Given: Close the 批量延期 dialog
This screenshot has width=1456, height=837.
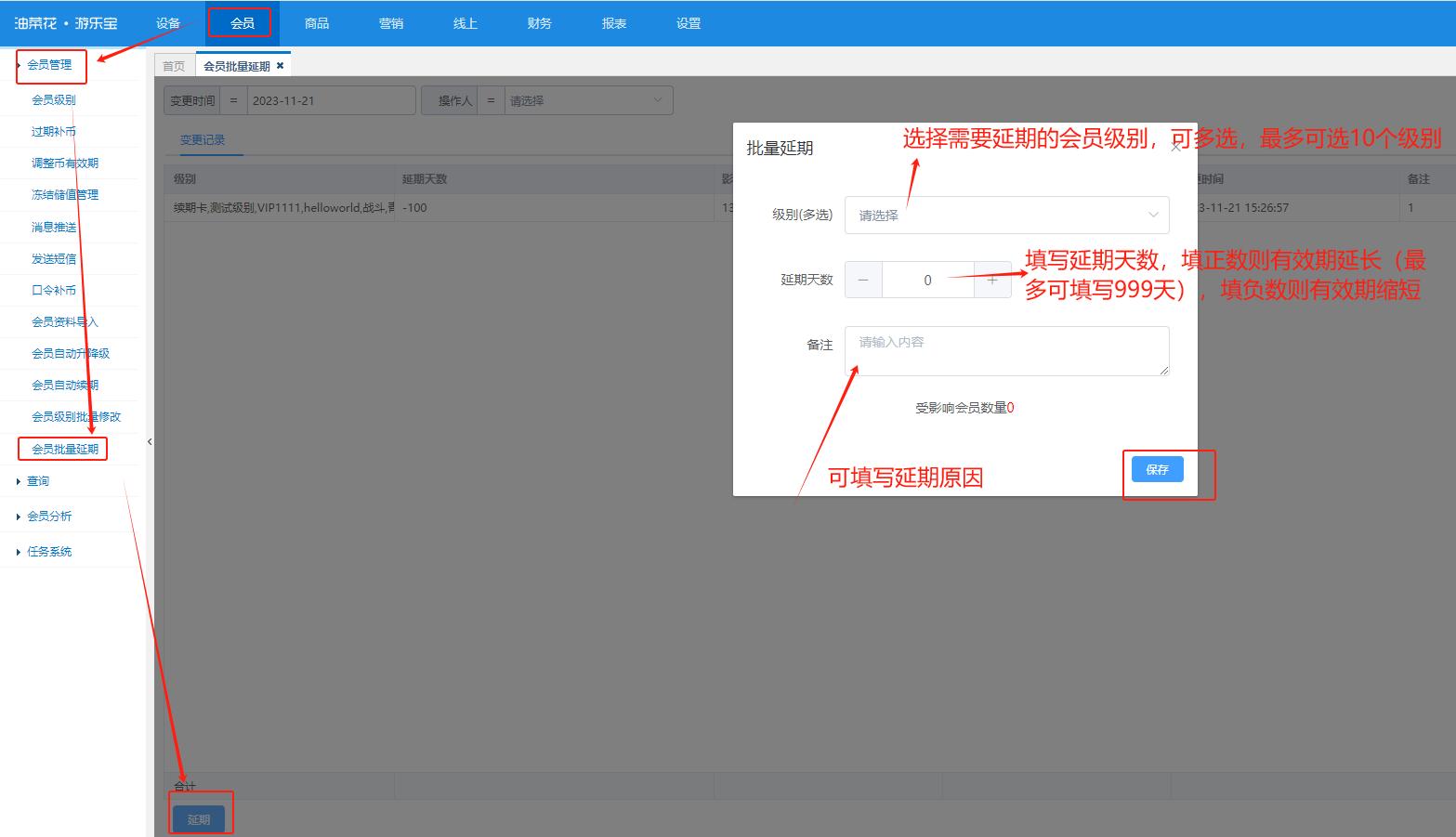Looking at the screenshot, I should point(1175,148).
